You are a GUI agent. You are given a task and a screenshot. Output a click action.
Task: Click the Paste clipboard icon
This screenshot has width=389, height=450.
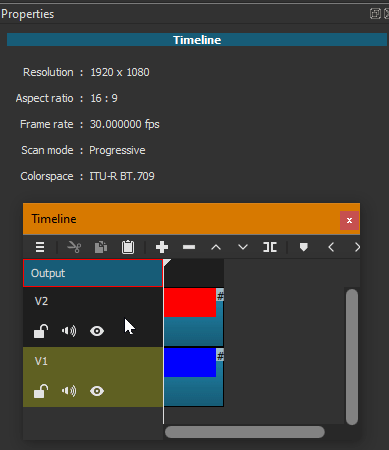click(x=128, y=247)
